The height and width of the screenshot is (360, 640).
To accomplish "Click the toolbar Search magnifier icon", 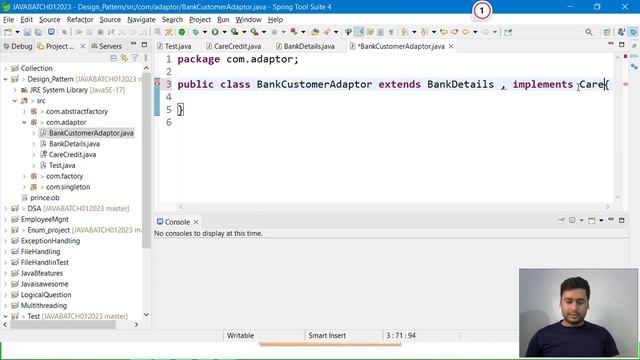I will [589, 32].
